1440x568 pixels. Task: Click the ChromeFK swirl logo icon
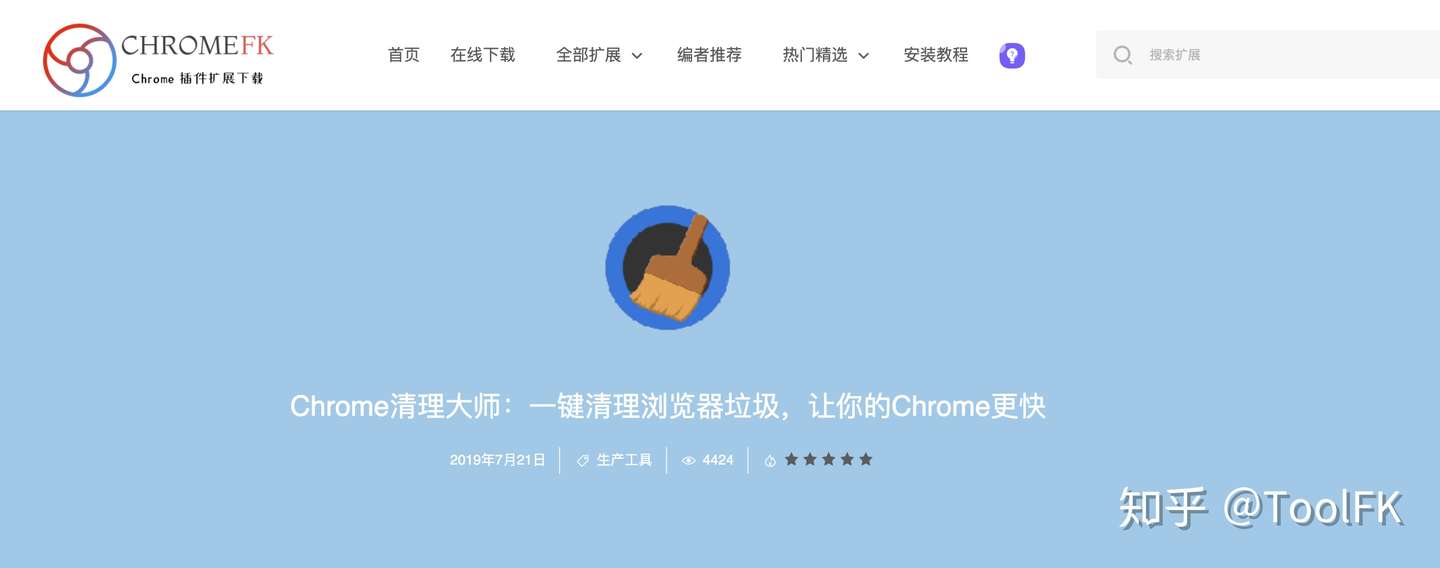pos(80,60)
